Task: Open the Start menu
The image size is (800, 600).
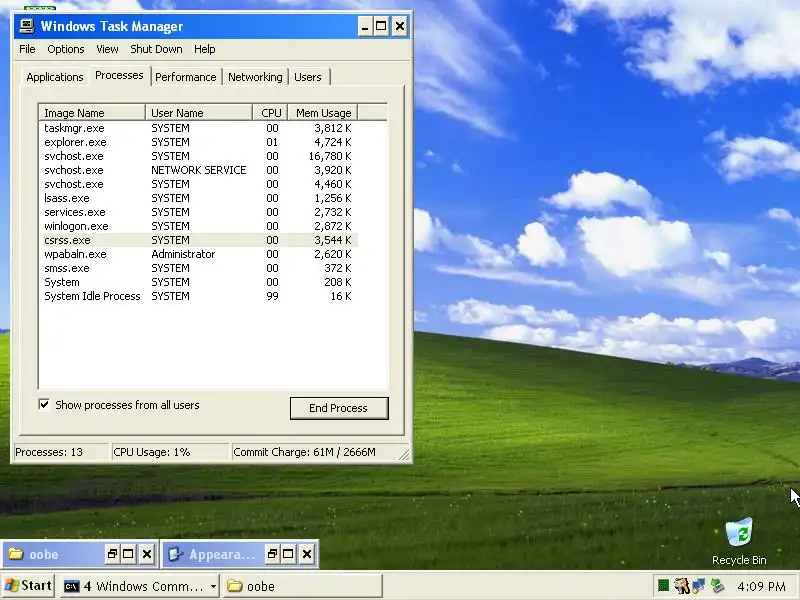Action: [x=28, y=586]
